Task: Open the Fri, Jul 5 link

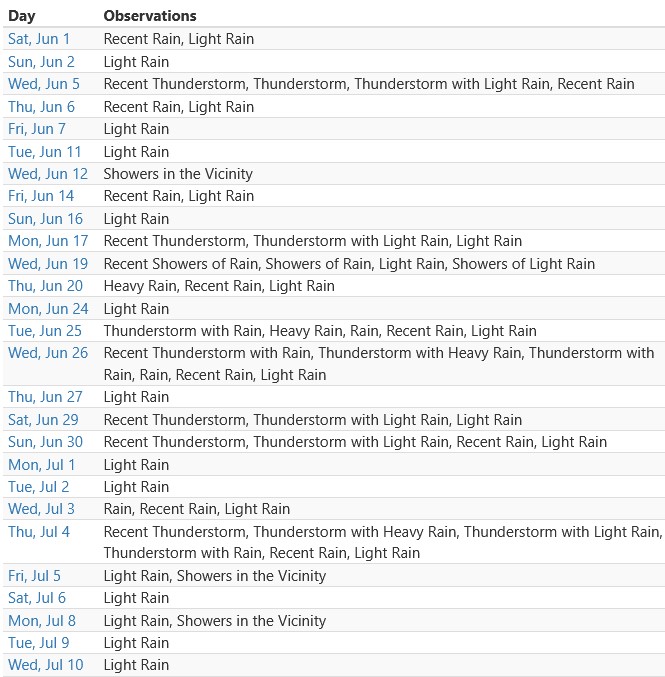Action: pos(34,576)
